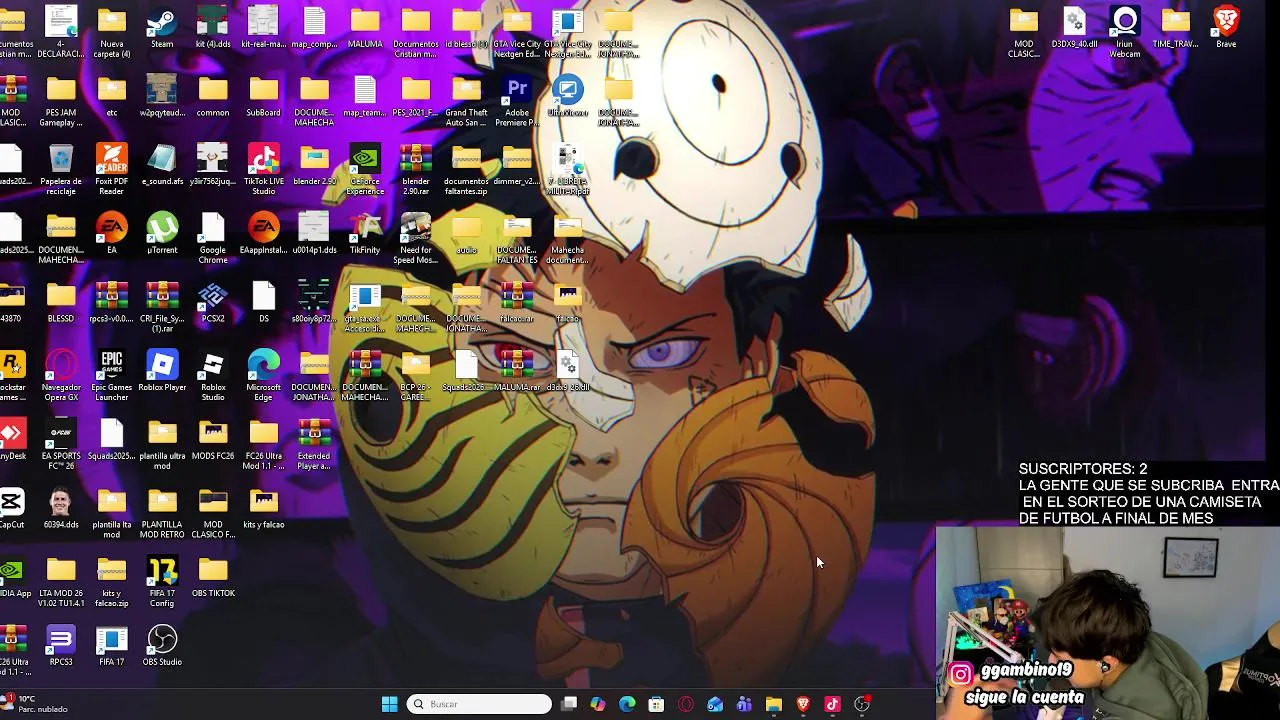
Task: Select the EAappInstaller icon
Action: [x=264, y=233]
